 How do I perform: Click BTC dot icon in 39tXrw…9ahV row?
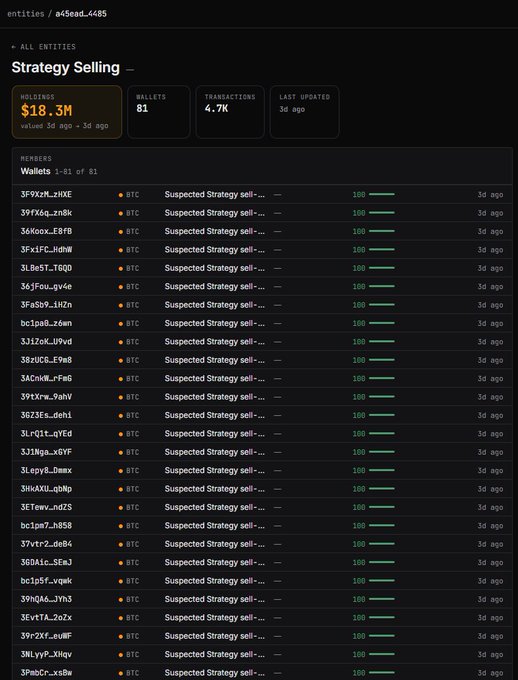coord(121,397)
